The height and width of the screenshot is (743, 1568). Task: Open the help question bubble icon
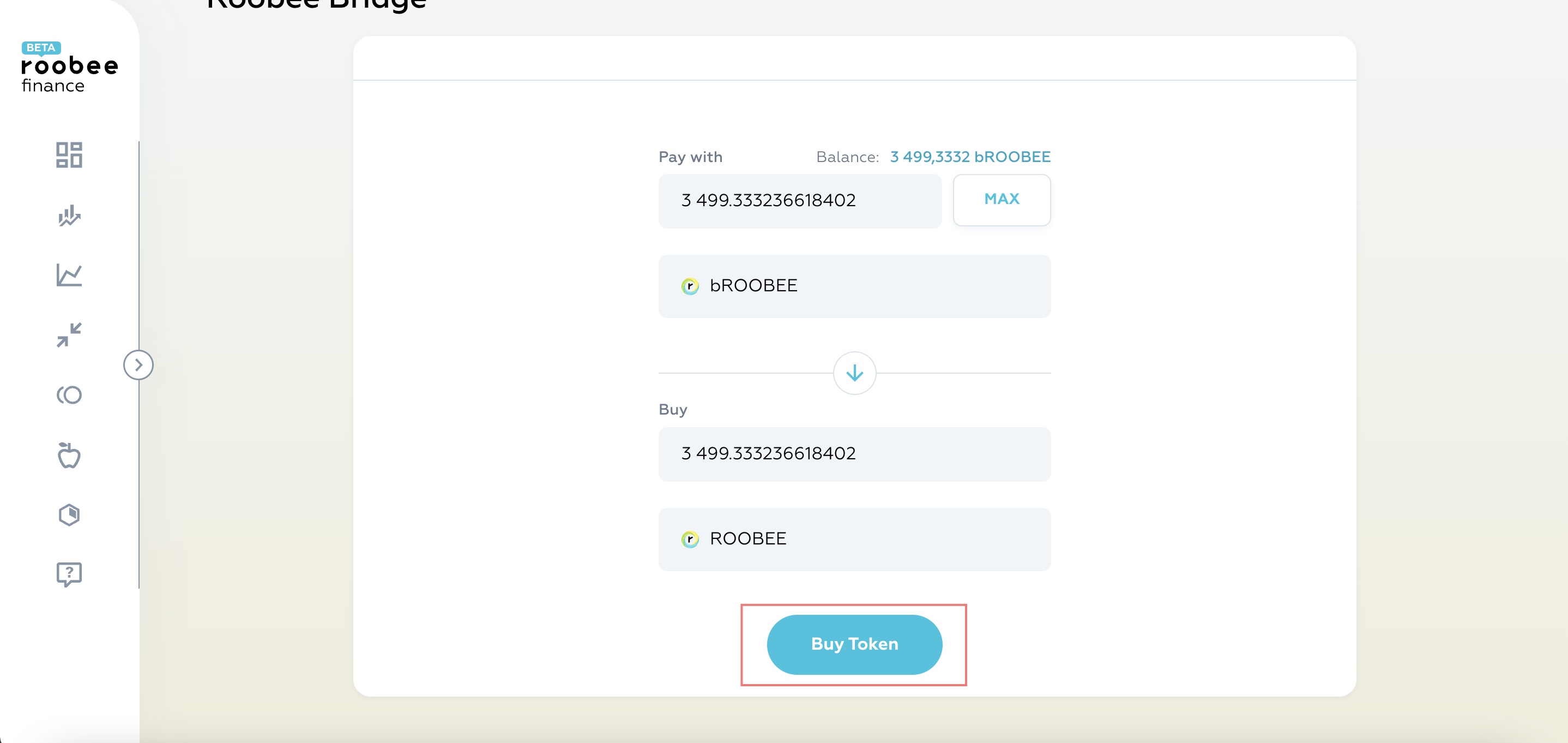click(69, 574)
